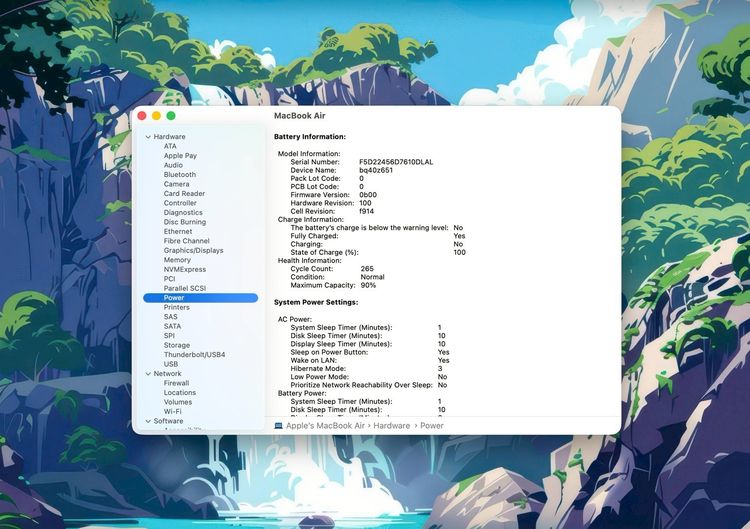View NVMExpress device information
Viewport: 750px width, 529px height.
click(x=185, y=269)
